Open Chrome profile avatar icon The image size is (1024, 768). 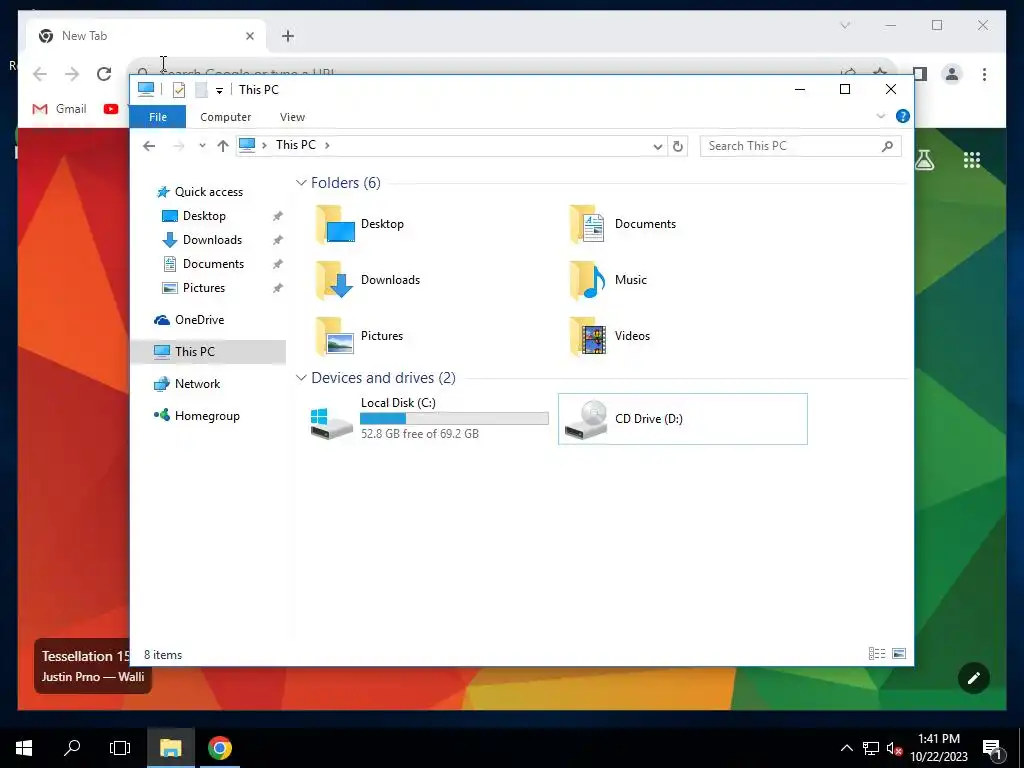click(952, 74)
